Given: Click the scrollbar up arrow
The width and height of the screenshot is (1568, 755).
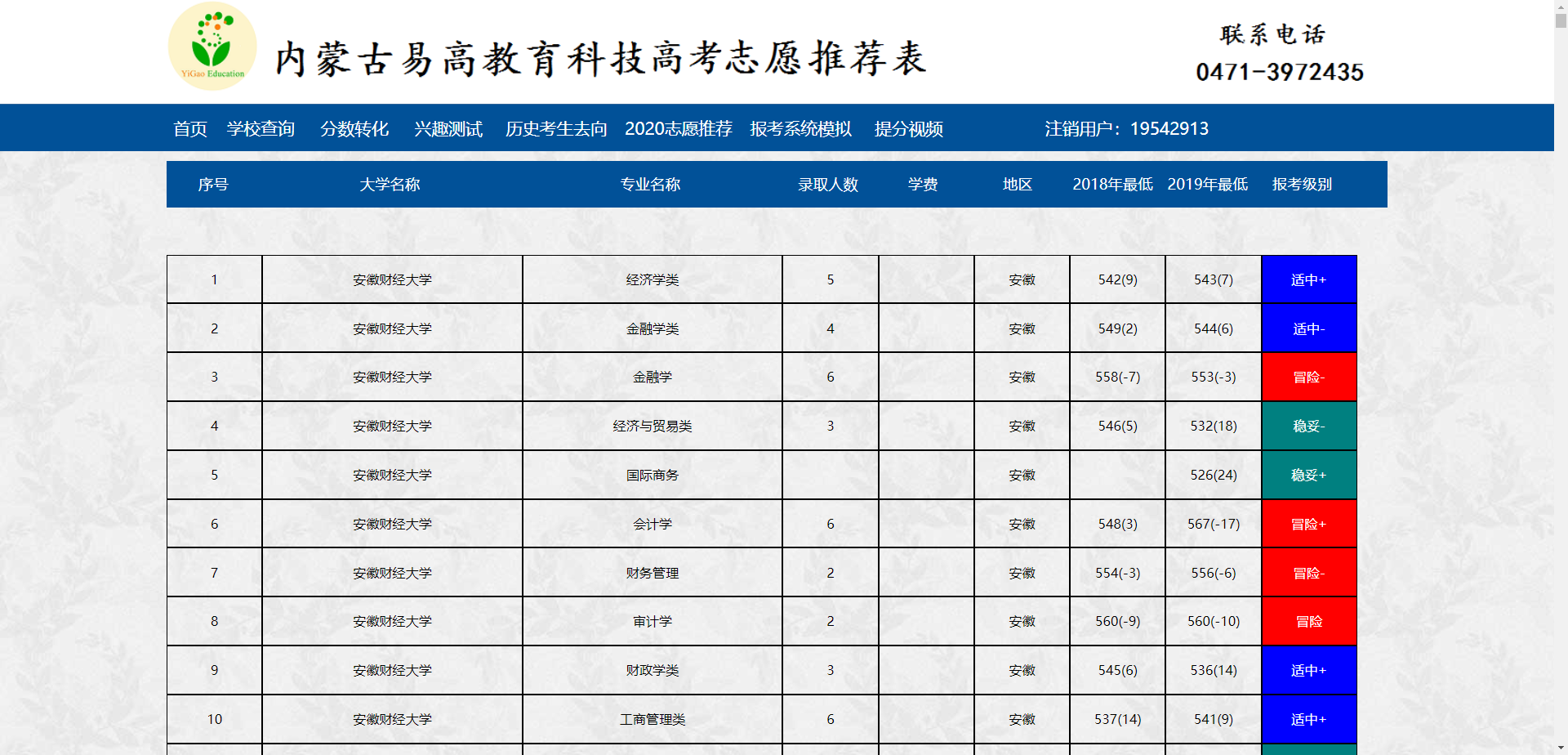Looking at the screenshot, I should pyautogui.click(x=1561, y=6).
